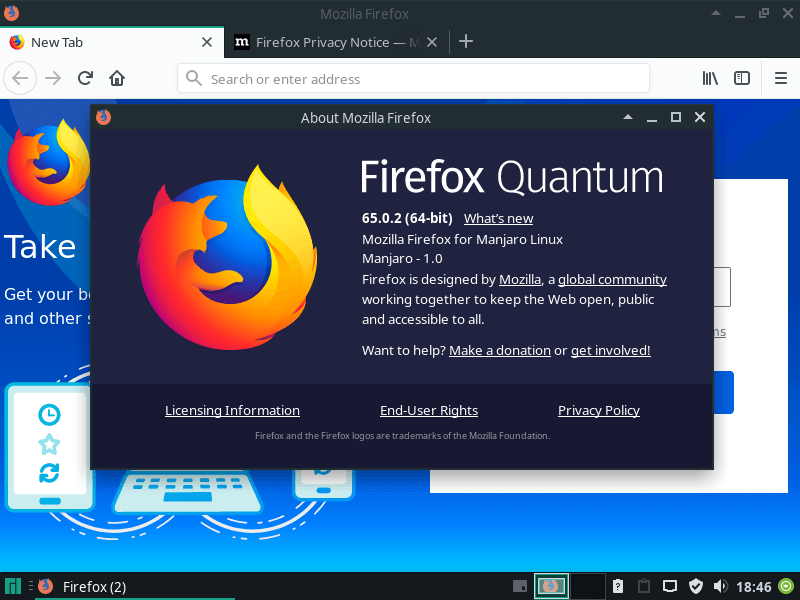Open the Manjaro start menu

[13, 586]
